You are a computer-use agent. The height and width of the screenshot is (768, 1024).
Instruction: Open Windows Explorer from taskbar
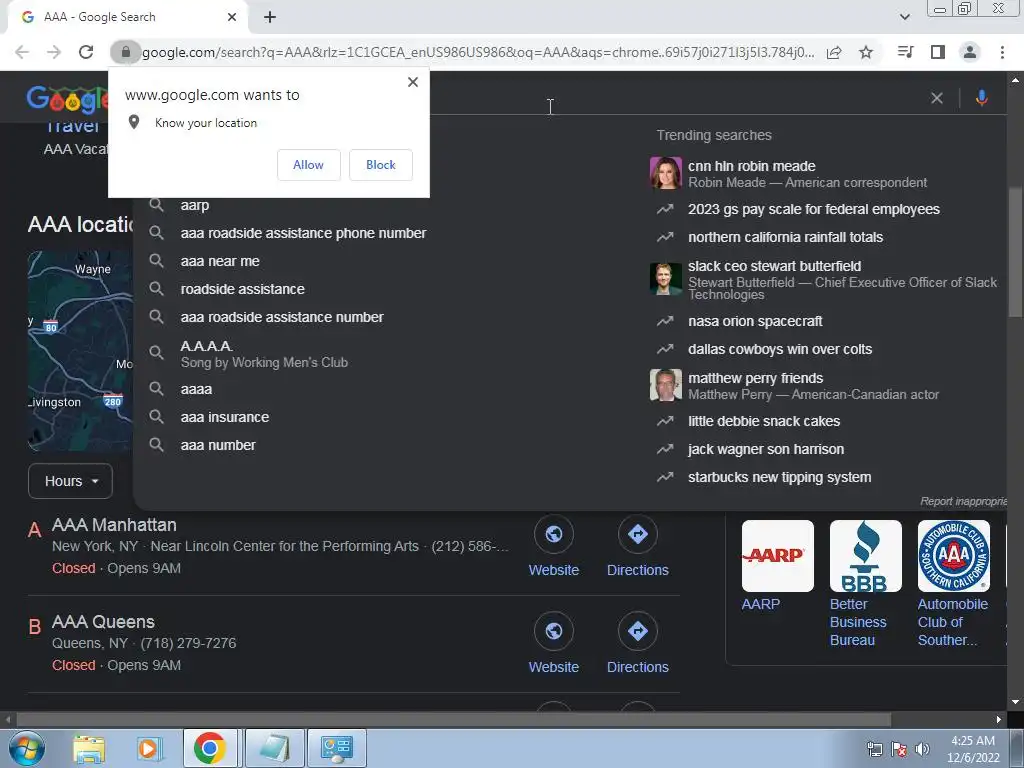click(89, 748)
